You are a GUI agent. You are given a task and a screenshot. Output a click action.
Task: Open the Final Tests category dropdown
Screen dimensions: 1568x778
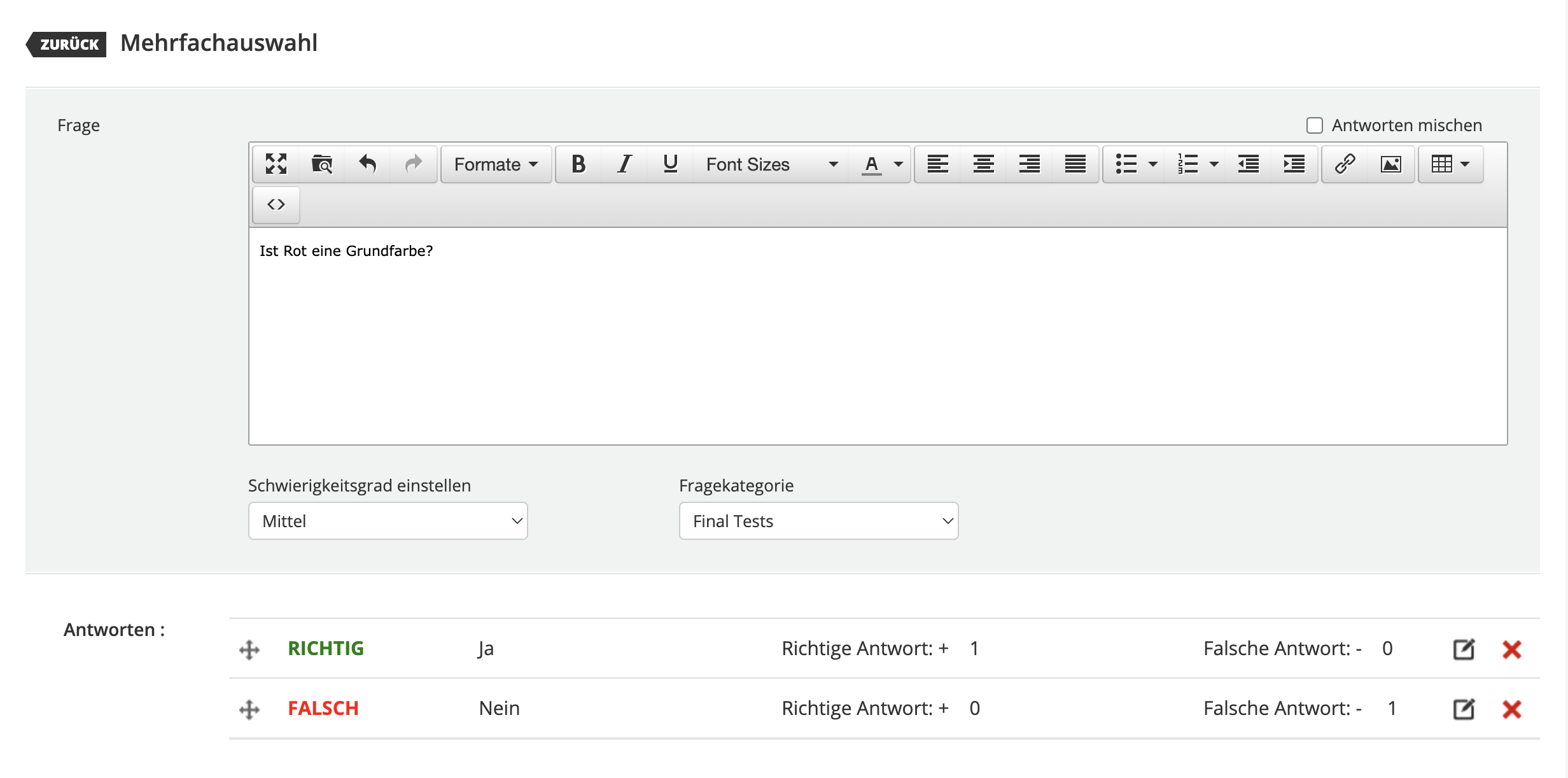818,521
